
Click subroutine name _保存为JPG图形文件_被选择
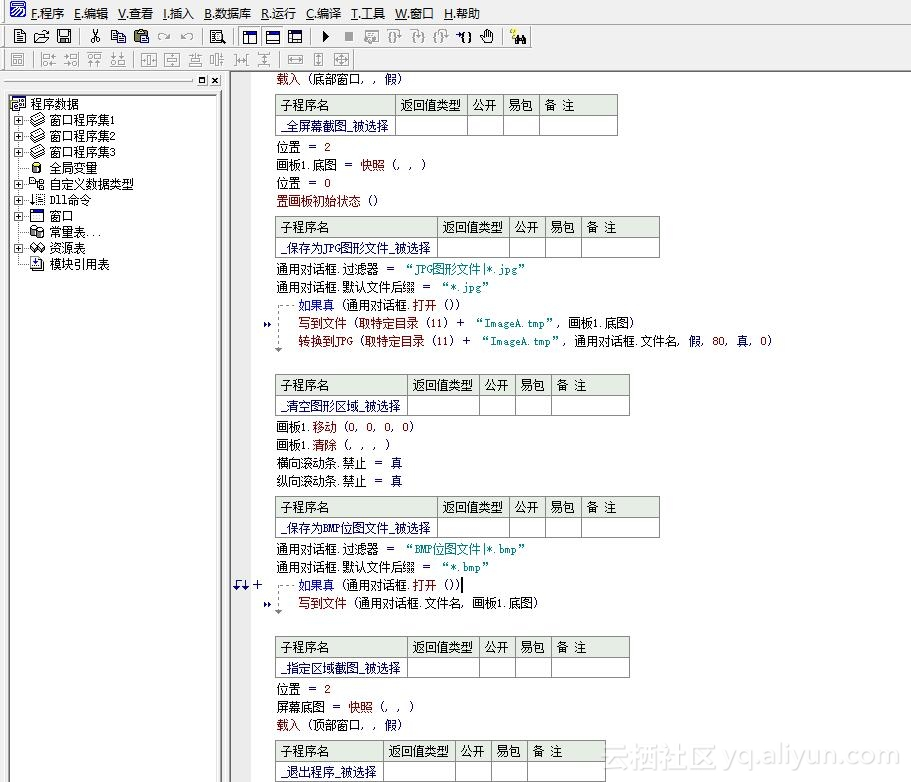tap(356, 248)
